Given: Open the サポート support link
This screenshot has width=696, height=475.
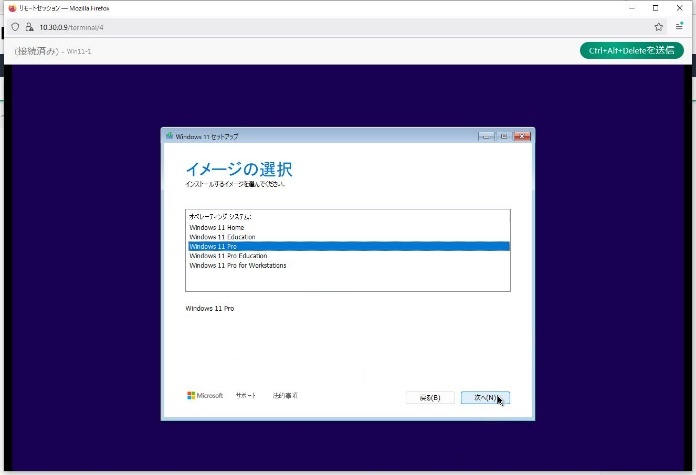Looking at the screenshot, I should click(246, 396).
